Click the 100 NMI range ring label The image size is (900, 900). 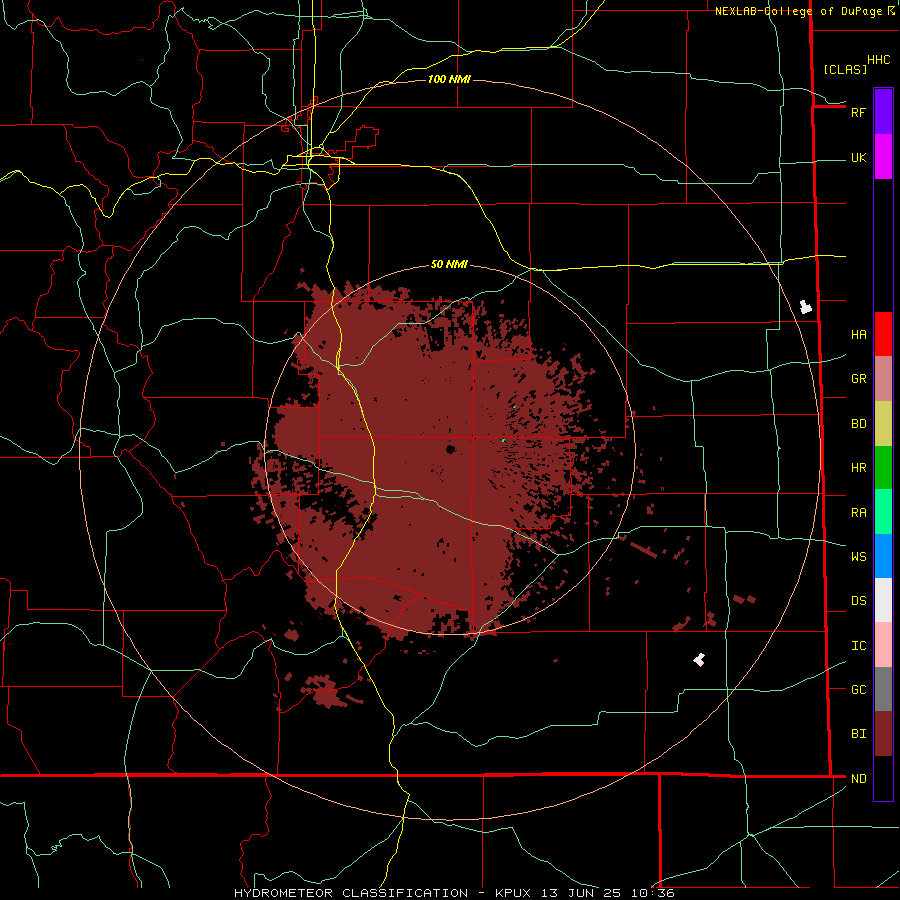[449, 79]
